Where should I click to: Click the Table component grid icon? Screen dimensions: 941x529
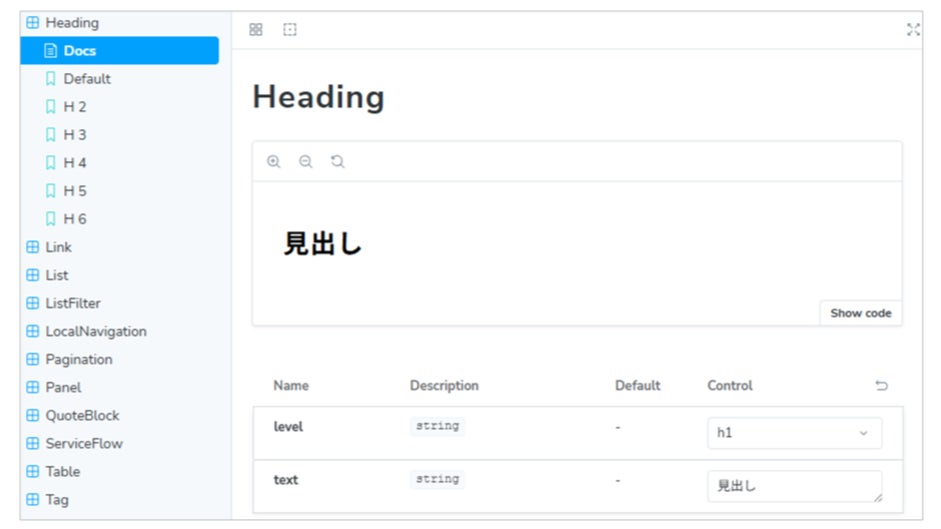[x=33, y=471]
